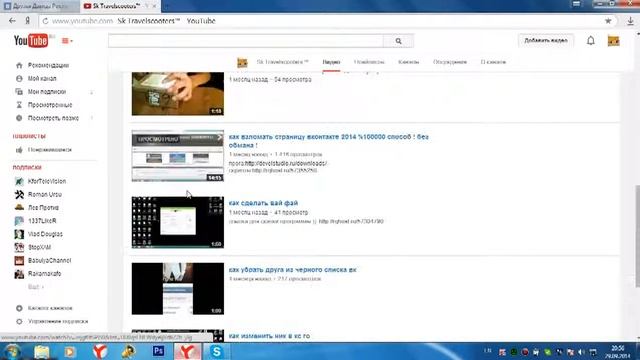Click the address bar showing www.youtube.com

(322, 21)
